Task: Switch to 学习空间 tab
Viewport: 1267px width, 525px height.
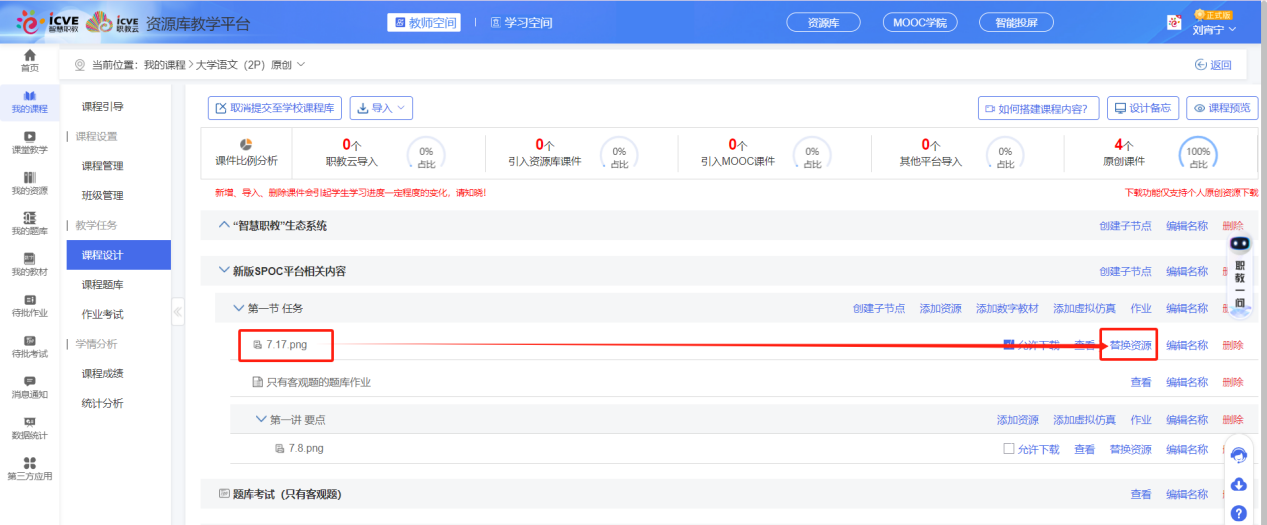Action: [x=514, y=22]
